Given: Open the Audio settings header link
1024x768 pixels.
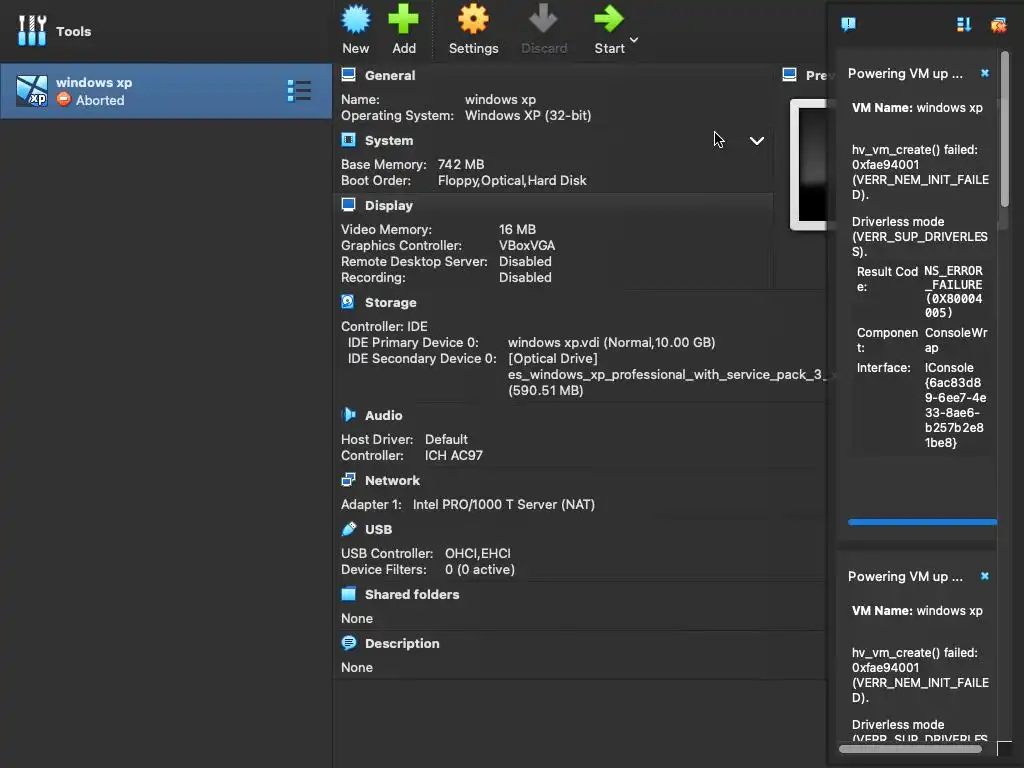Looking at the screenshot, I should pos(383,415).
